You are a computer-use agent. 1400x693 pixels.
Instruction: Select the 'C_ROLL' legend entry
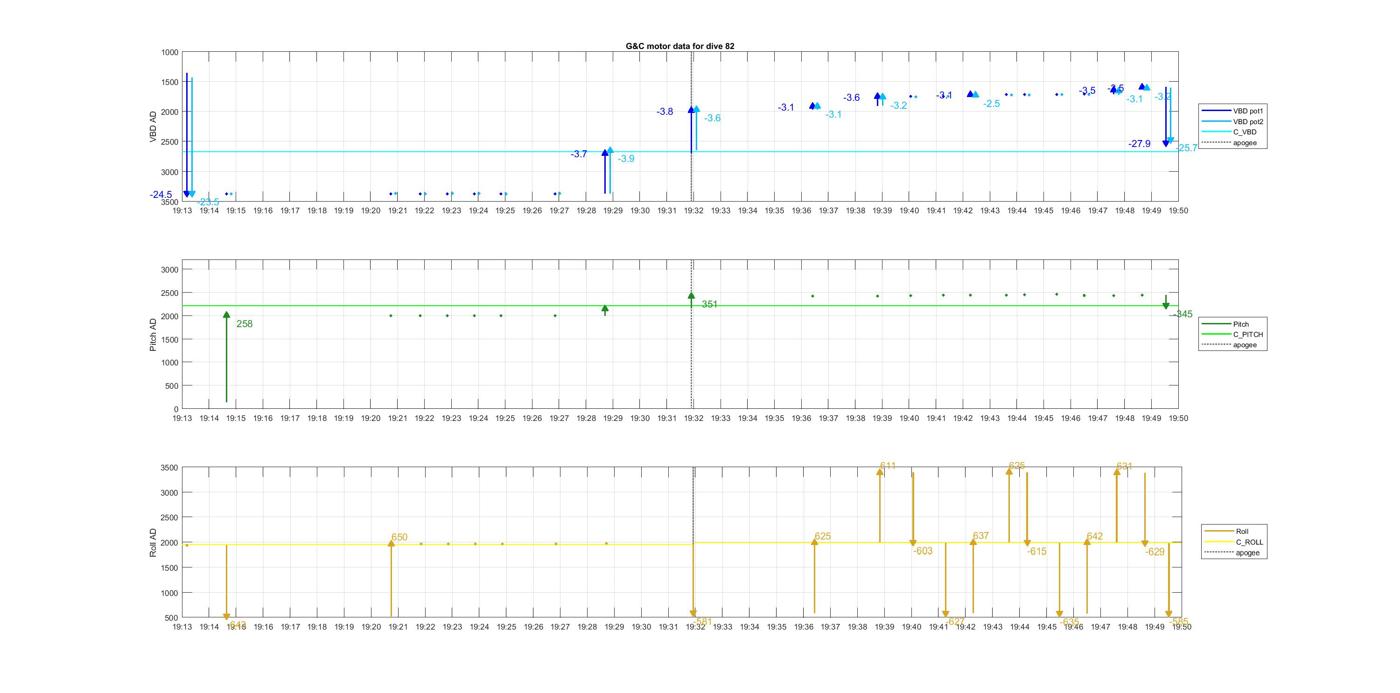(x=1235, y=542)
